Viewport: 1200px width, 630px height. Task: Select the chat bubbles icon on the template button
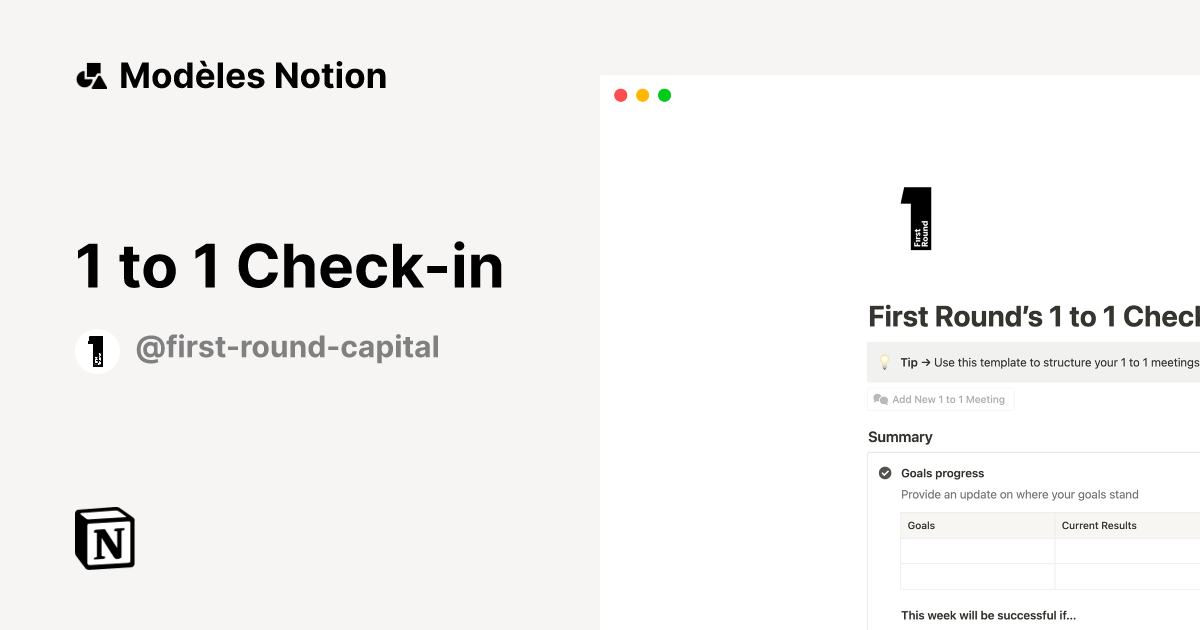[879, 399]
